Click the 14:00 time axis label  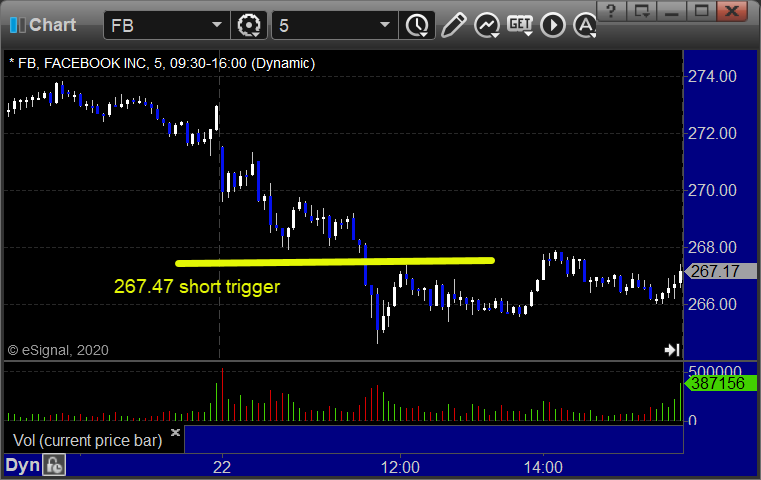coord(543,467)
